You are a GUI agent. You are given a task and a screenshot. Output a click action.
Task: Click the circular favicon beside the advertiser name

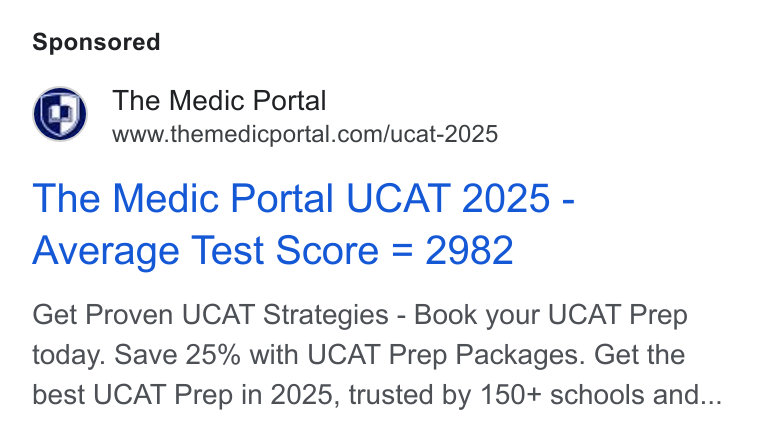(60, 114)
